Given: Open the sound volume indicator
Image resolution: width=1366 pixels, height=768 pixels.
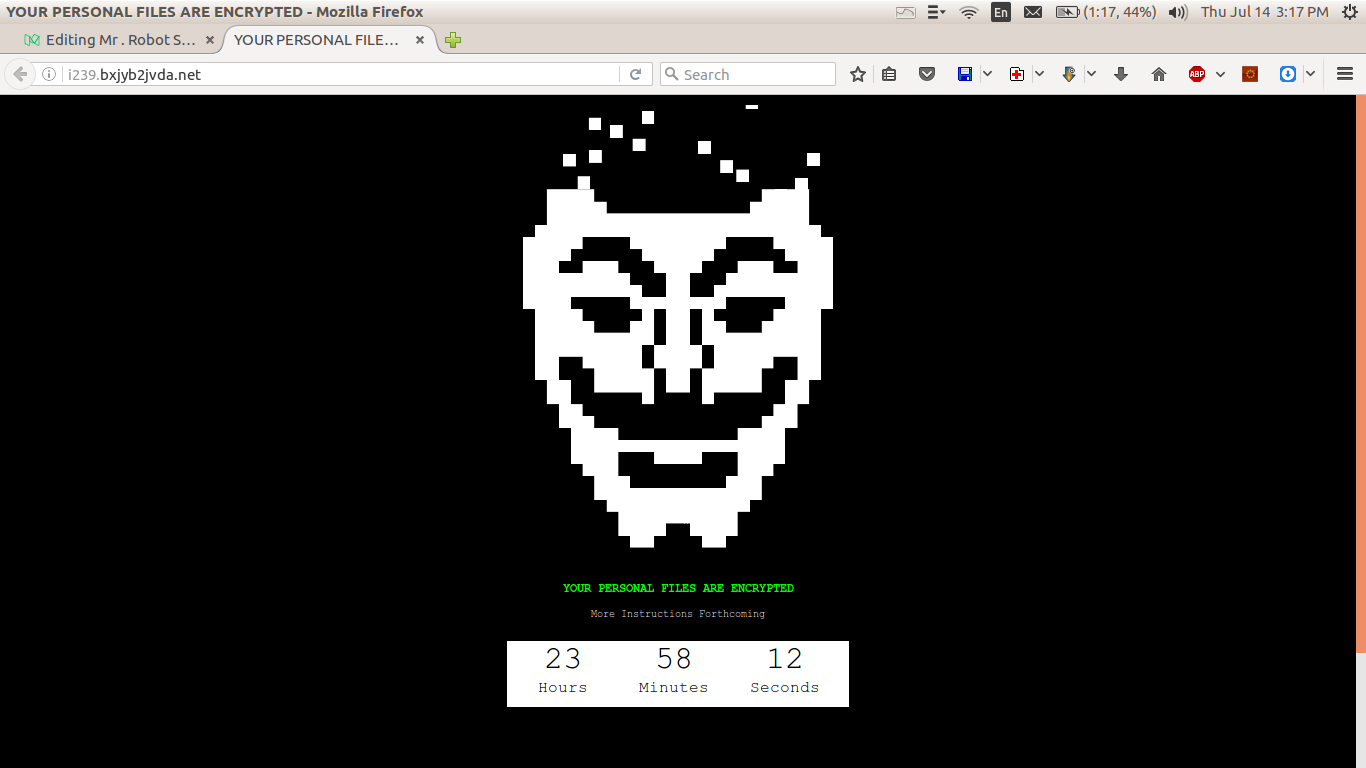Looking at the screenshot, I should point(1178,12).
